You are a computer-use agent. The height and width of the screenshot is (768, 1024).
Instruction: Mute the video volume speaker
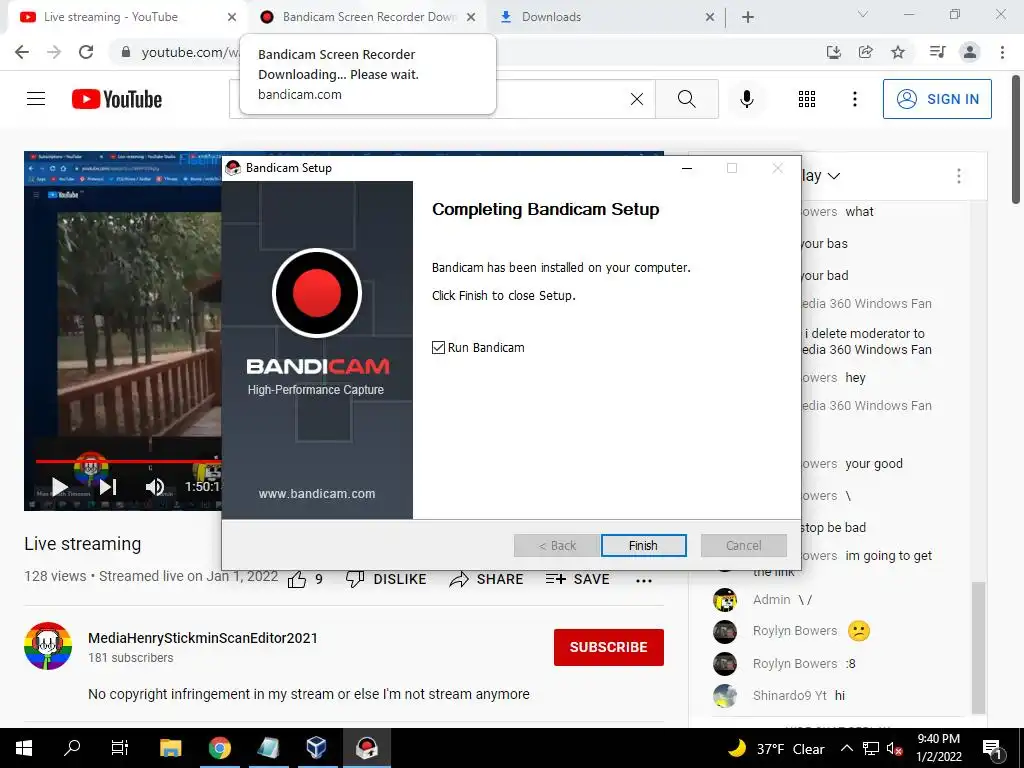pos(155,487)
